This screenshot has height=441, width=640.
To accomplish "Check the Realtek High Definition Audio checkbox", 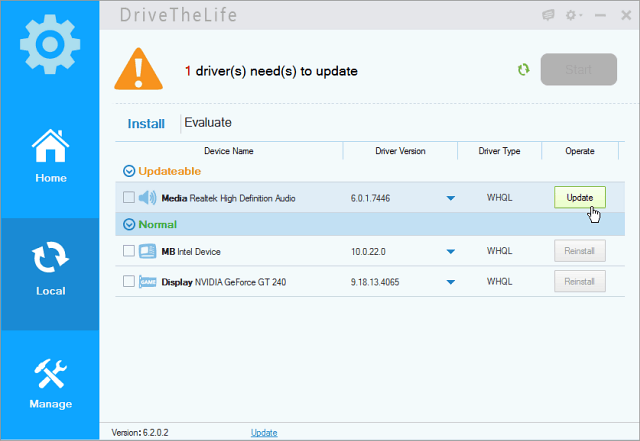I will (129, 198).
